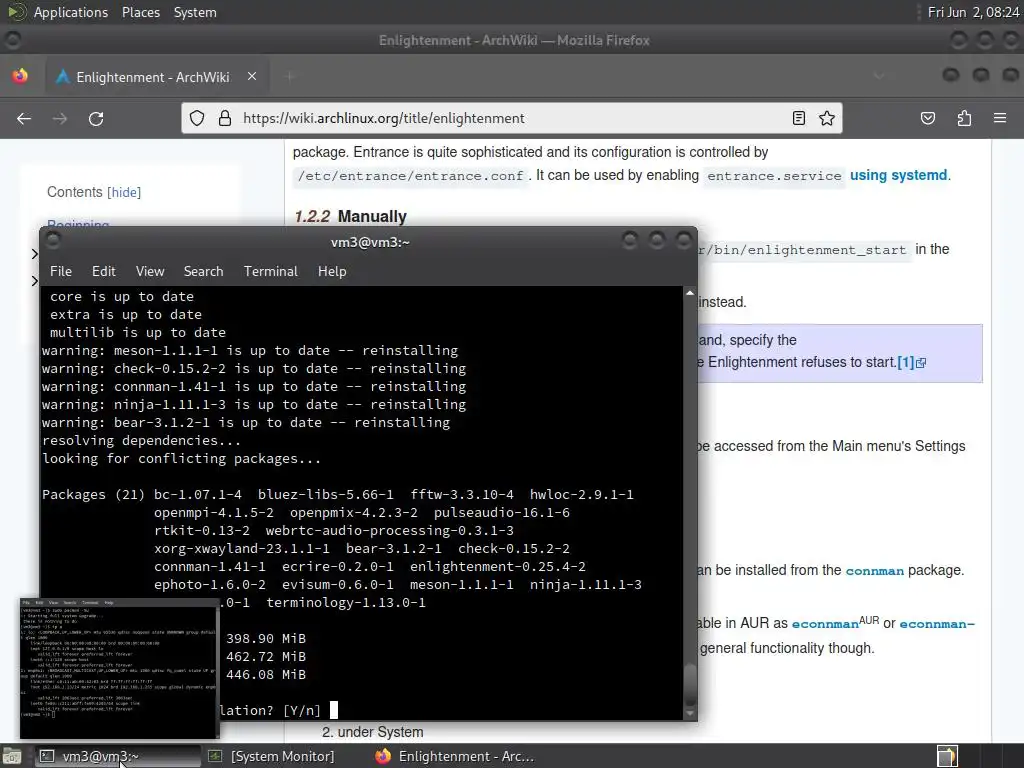Select the Enlightenment - ArchWiki tab

(x=155, y=76)
